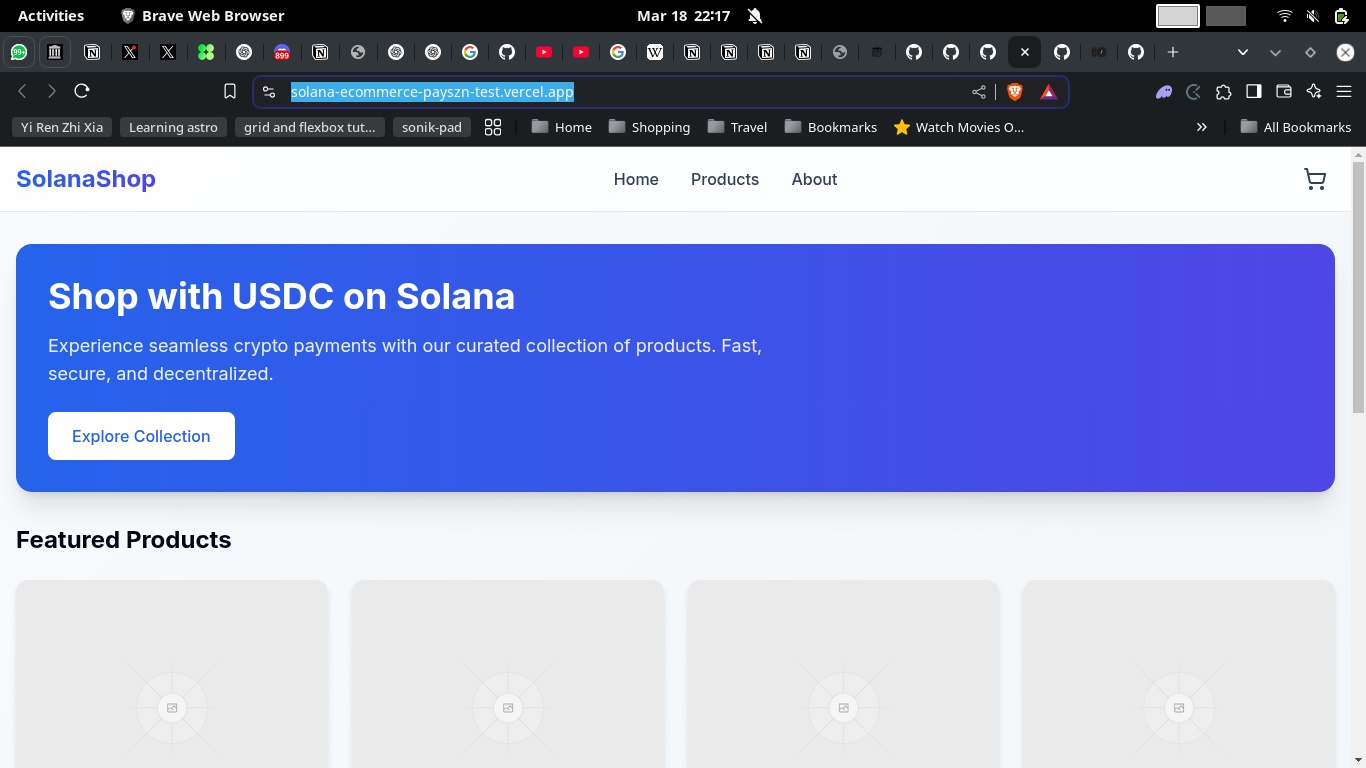Click the share icon in address bar
Image resolution: width=1366 pixels, height=768 pixels.
pos(979,92)
